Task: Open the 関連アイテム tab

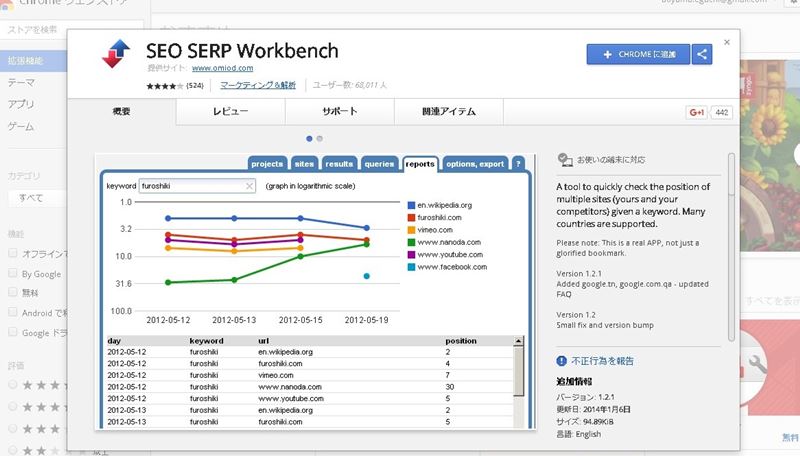Action: point(449,113)
